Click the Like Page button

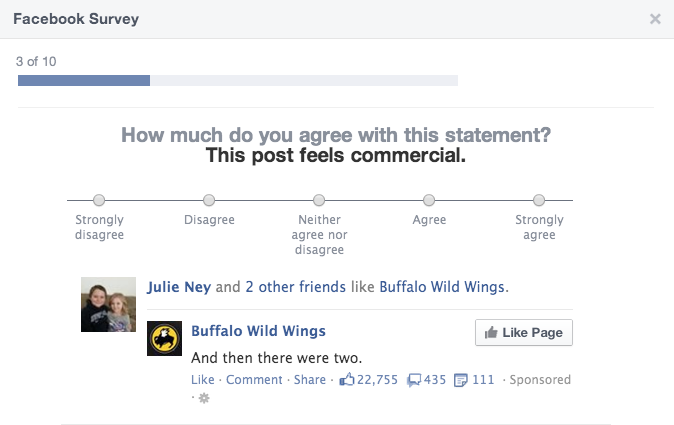524,332
